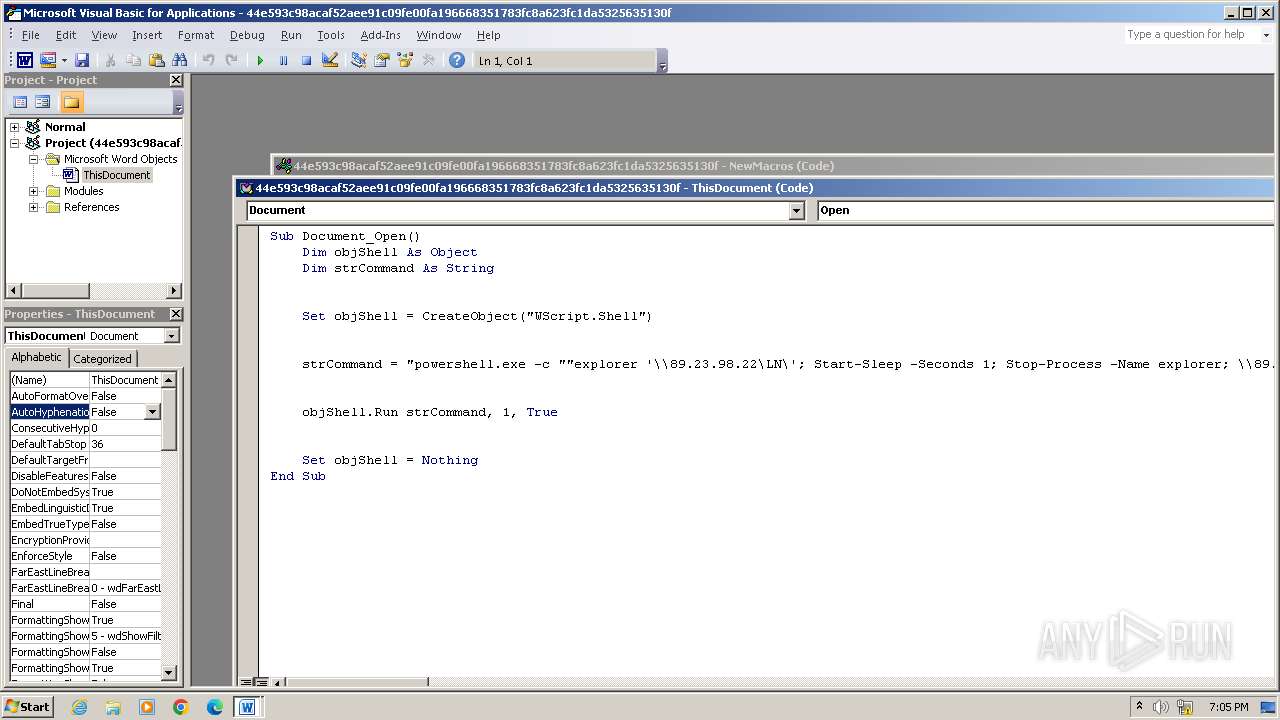This screenshot has height=720, width=1280.
Task: Toggle Design Mode icon
Action: tap(330, 61)
